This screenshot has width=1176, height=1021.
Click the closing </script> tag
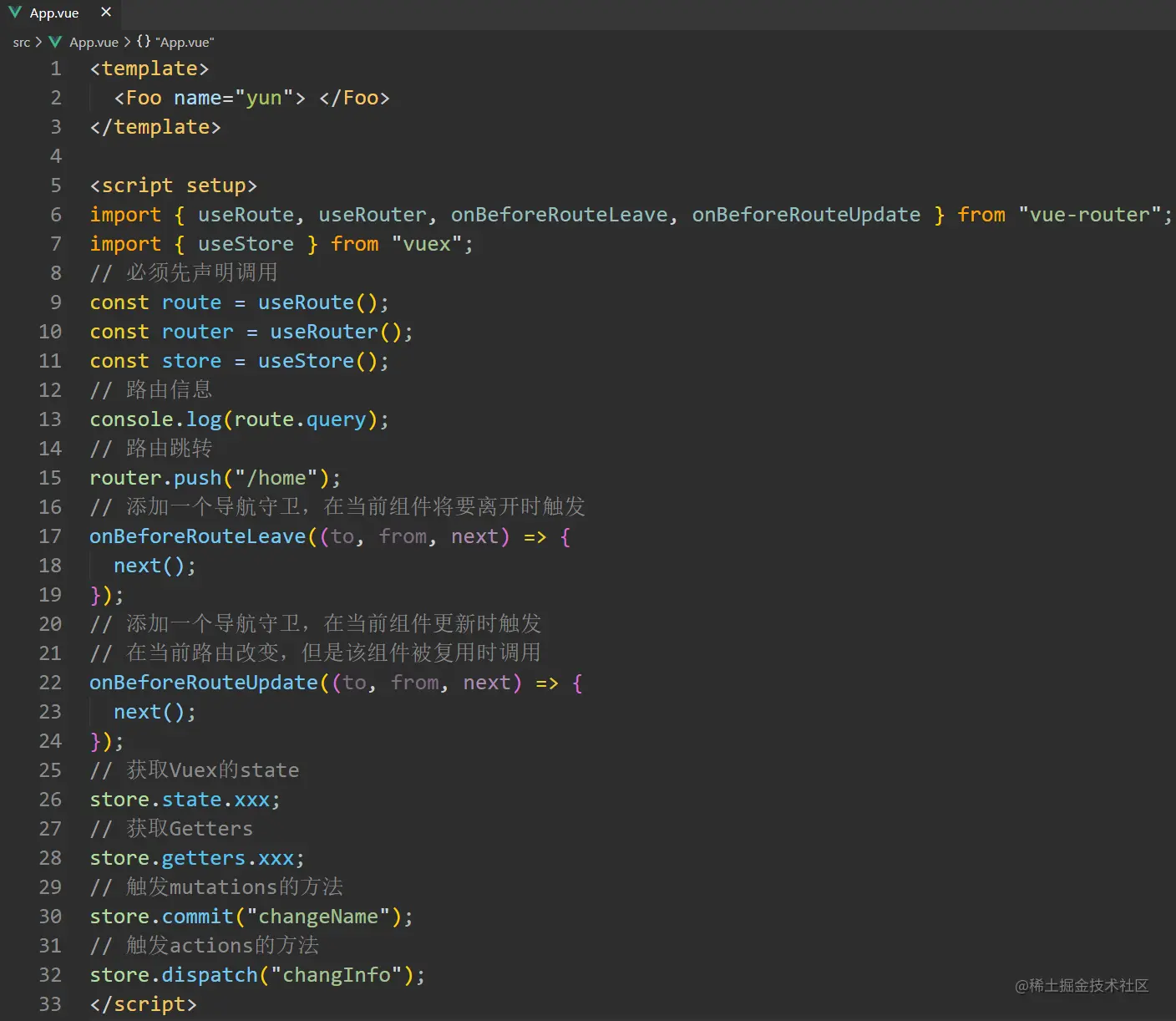tap(143, 1004)
